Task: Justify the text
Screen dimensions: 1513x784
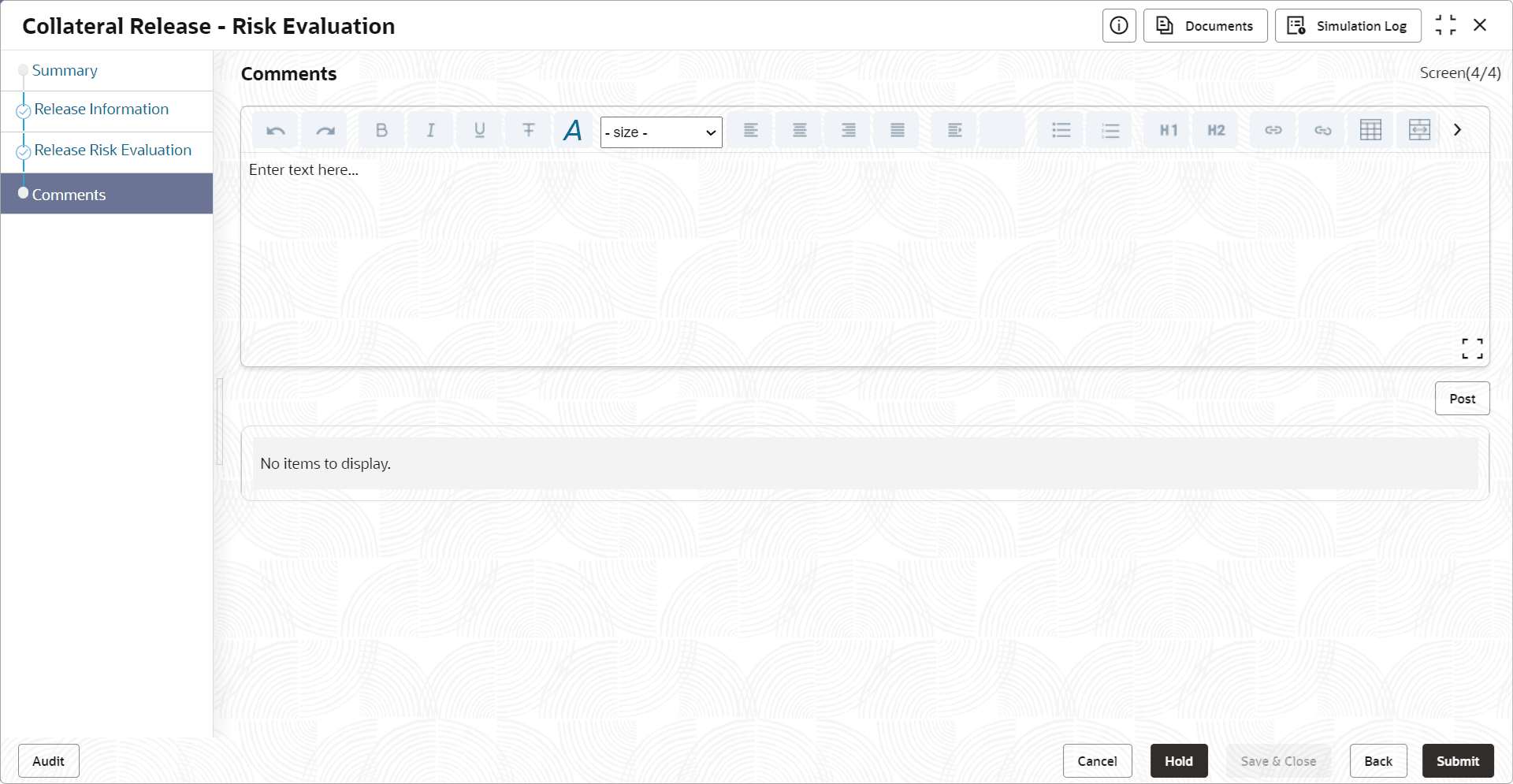Action: tap(898, 131)
